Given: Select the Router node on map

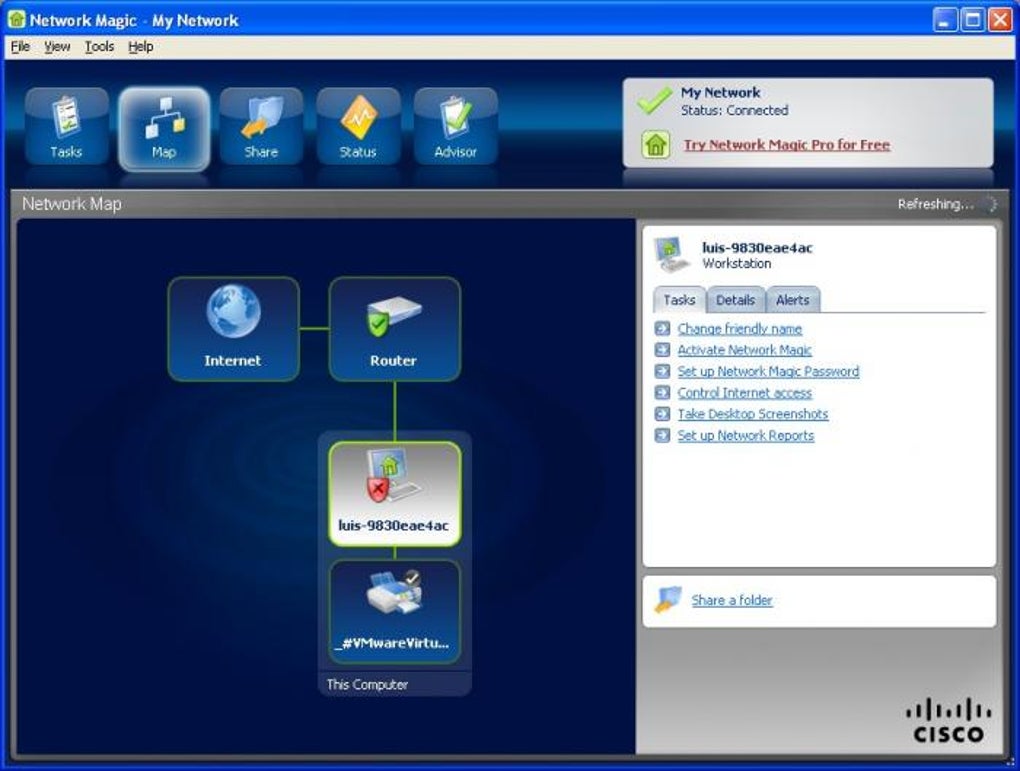Looking at the screenshot, I should (x=395, y=329).
